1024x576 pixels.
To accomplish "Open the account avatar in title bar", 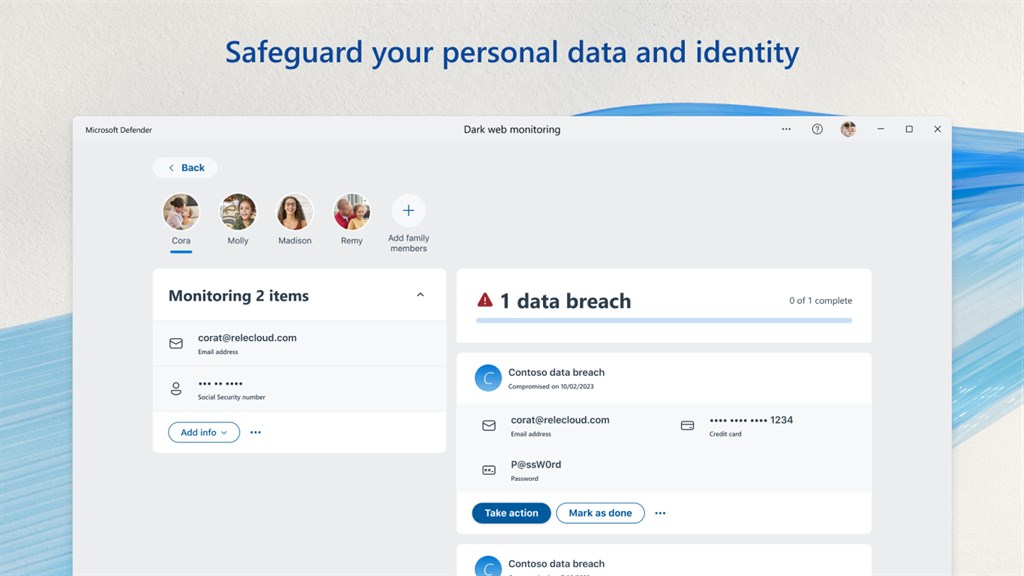I will (x=848, y=129).
